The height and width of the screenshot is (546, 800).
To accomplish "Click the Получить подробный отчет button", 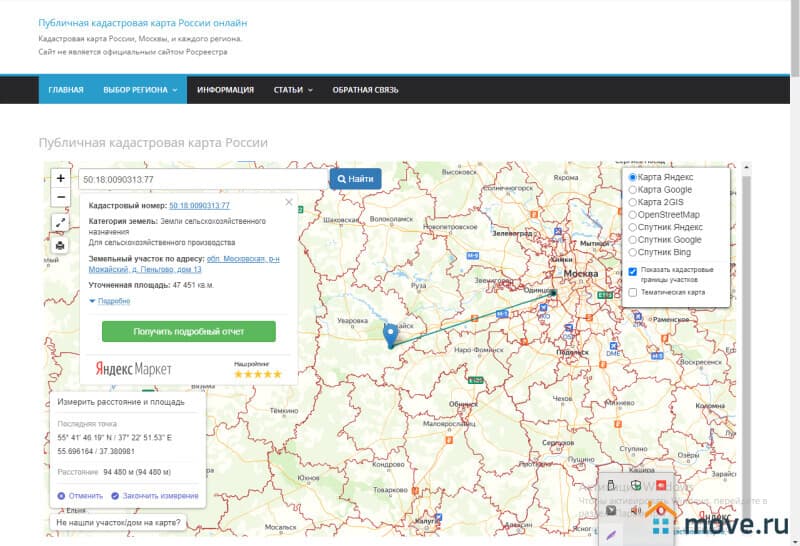I will (189, 331).
